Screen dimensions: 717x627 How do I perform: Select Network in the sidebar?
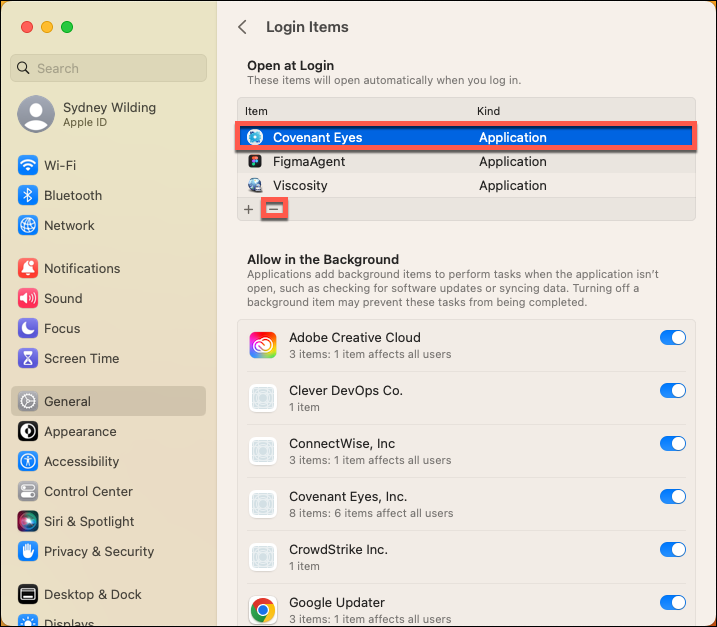(x=108, y=225)
